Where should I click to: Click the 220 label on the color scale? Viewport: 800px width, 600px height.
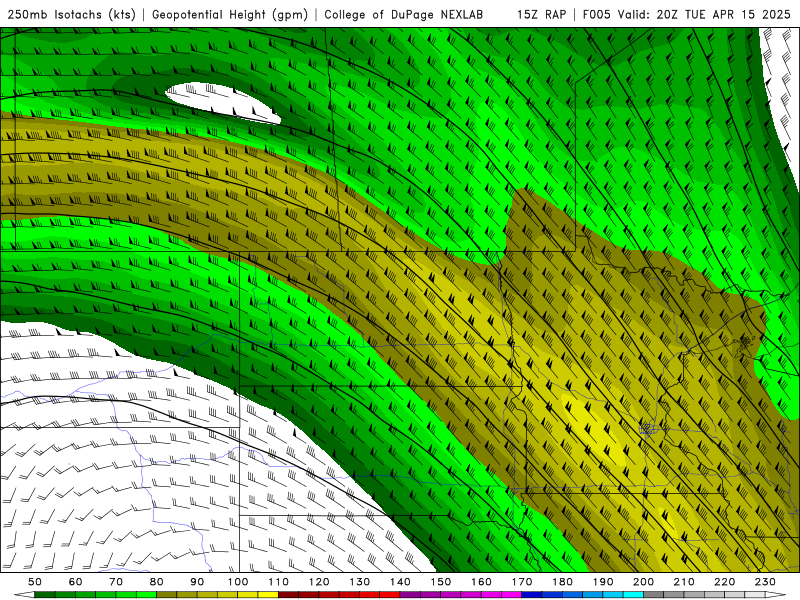[725, 582]
